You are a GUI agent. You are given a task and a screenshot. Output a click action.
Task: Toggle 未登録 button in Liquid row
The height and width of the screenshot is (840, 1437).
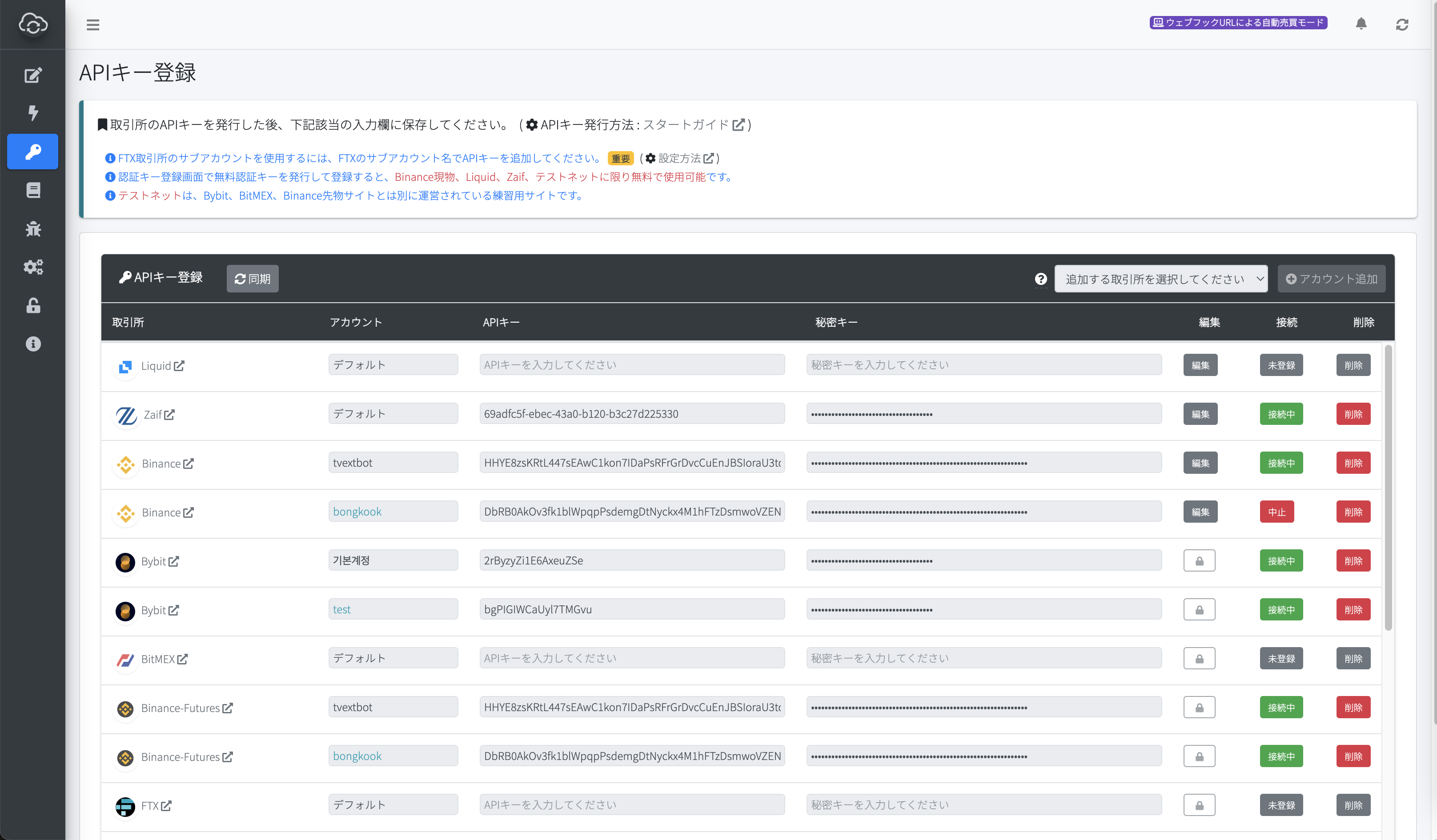click(1281, 365)
